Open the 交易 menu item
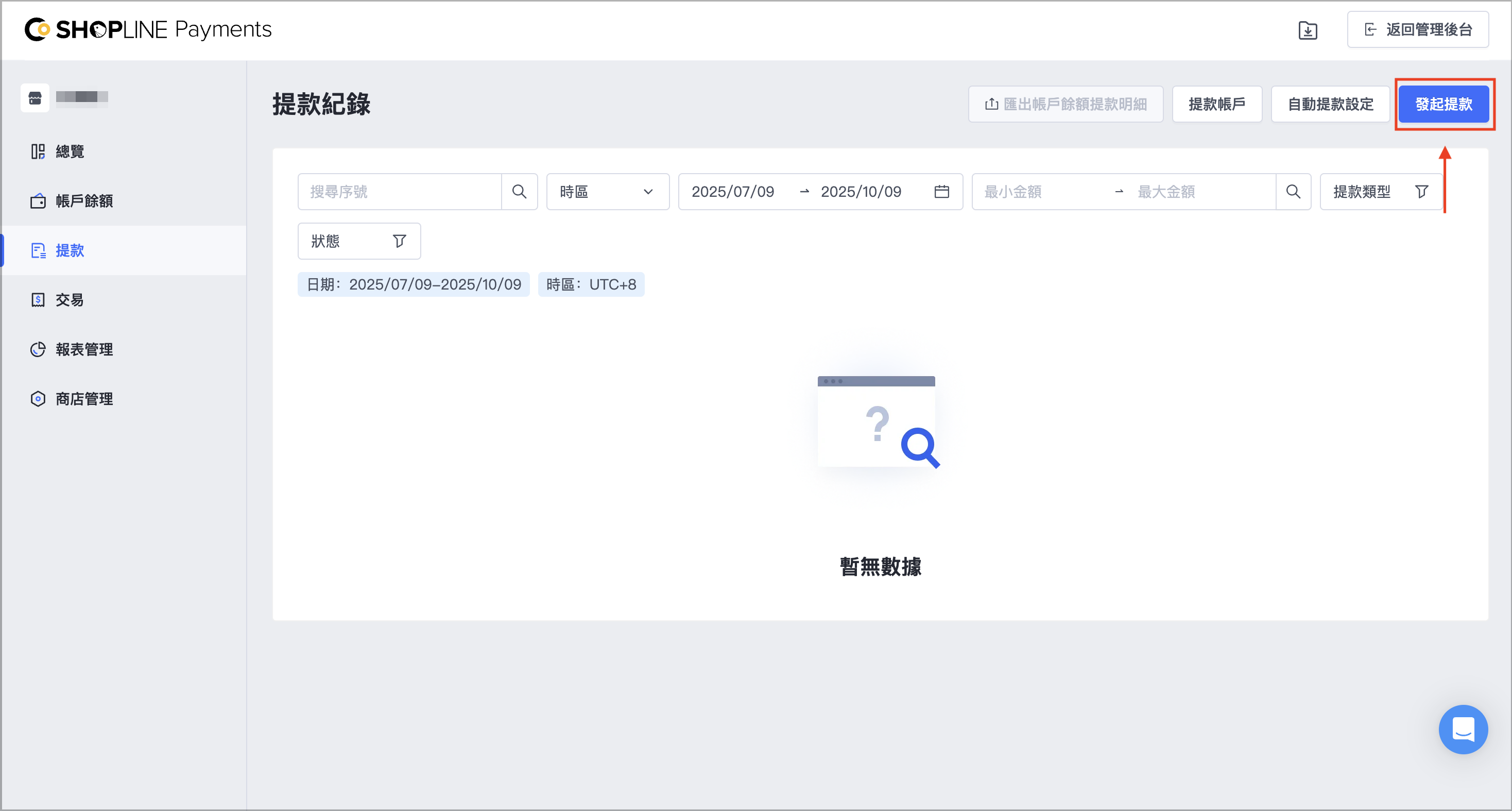This screenshot has width=1512, height=811. click(x=124, y=299)
